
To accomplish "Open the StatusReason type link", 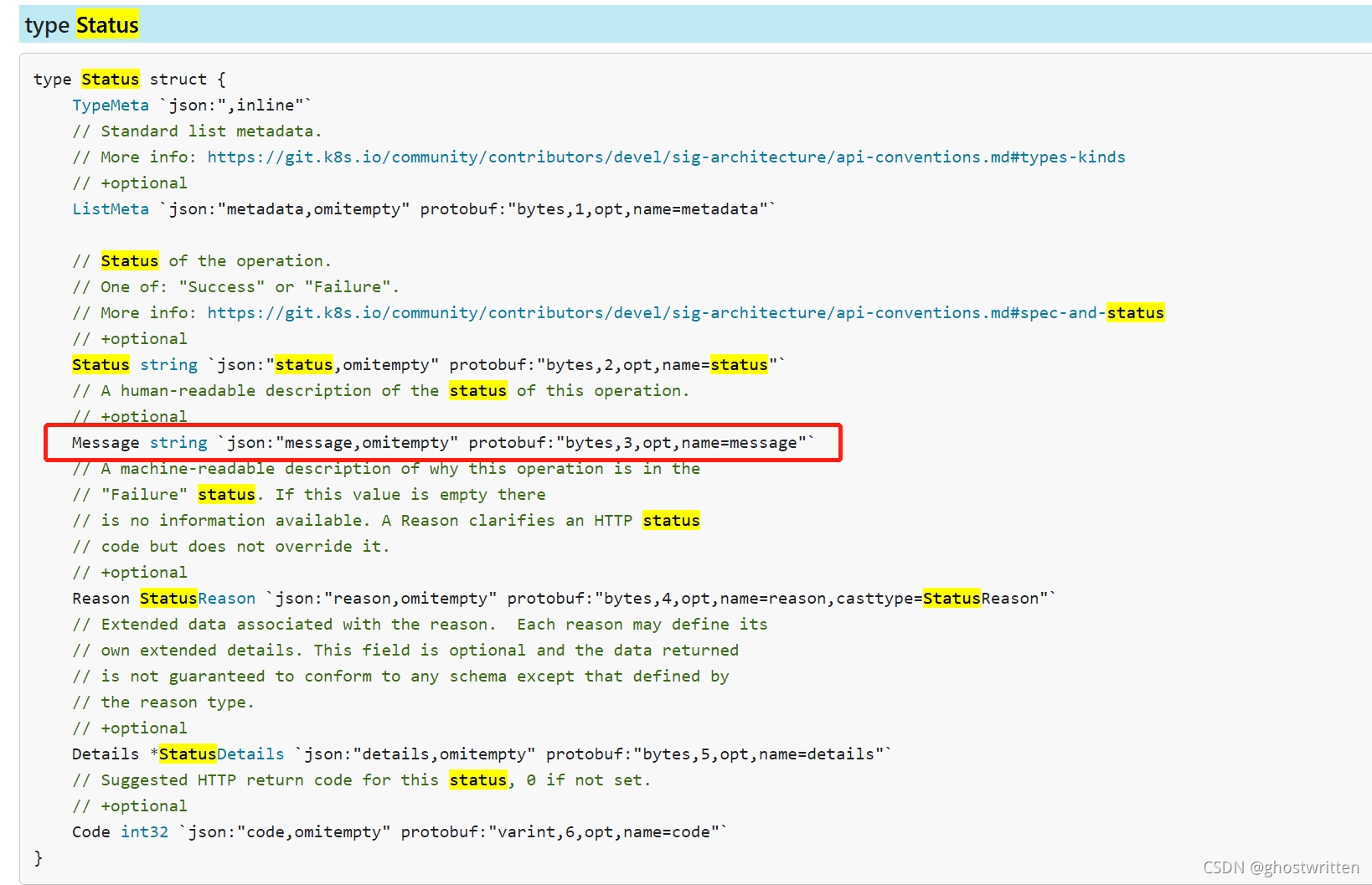I will click(x=198, y=598).
